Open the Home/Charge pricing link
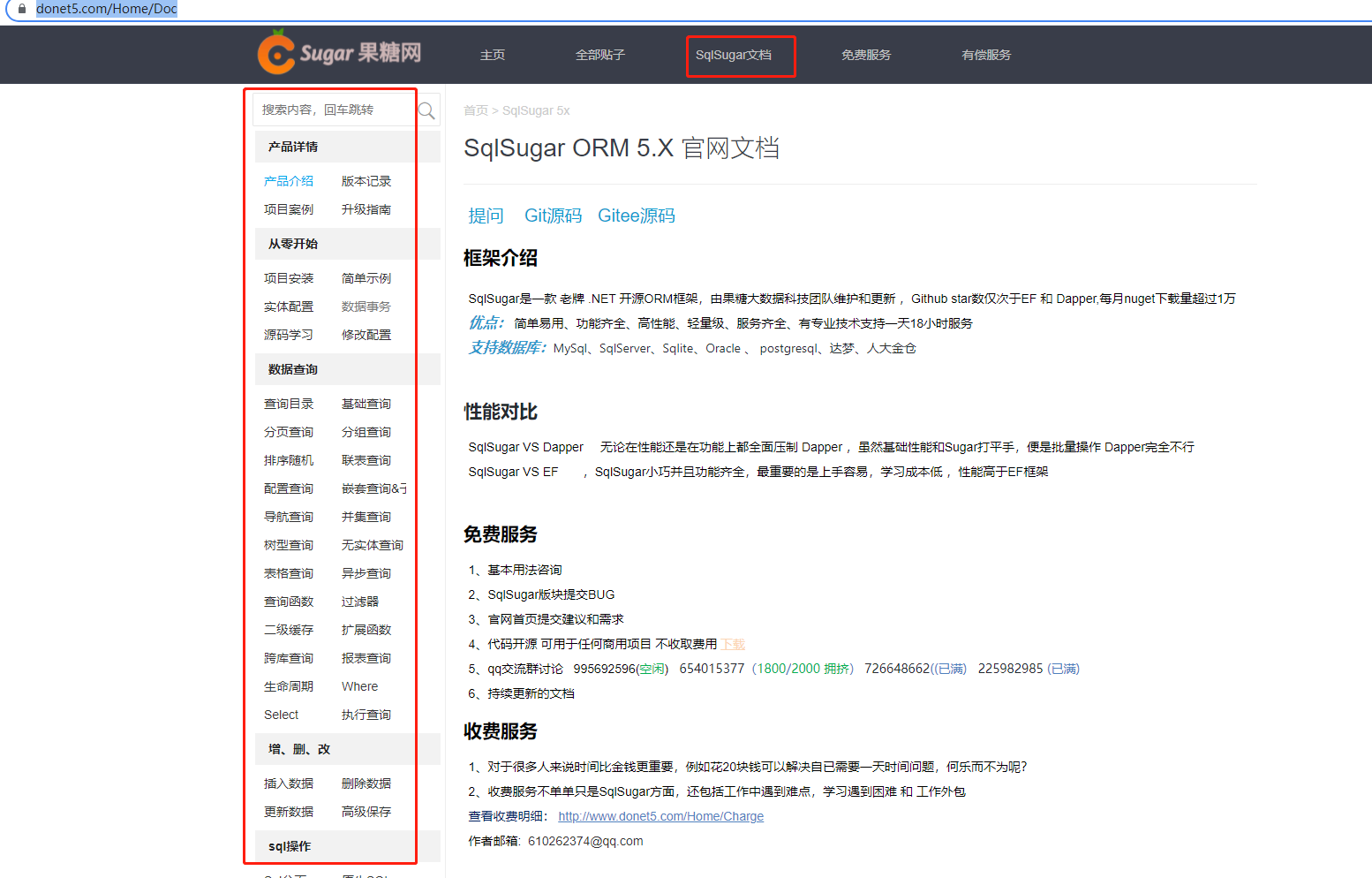Image resolution: width=1372 pixels, height=878 pixels. tap(660, 815)
